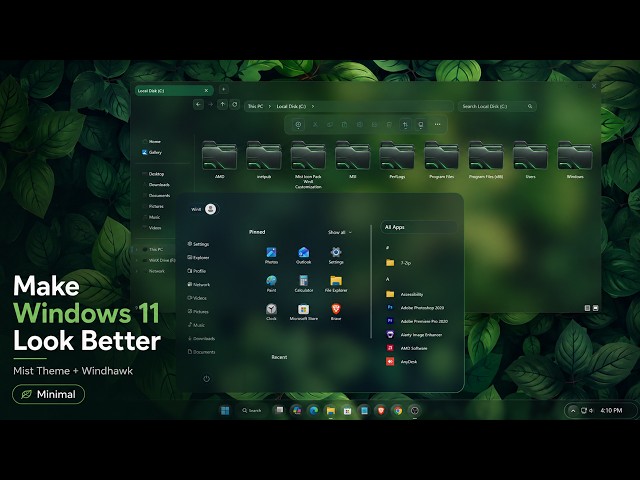Open Photos from pinned apps

coord(271,256)
